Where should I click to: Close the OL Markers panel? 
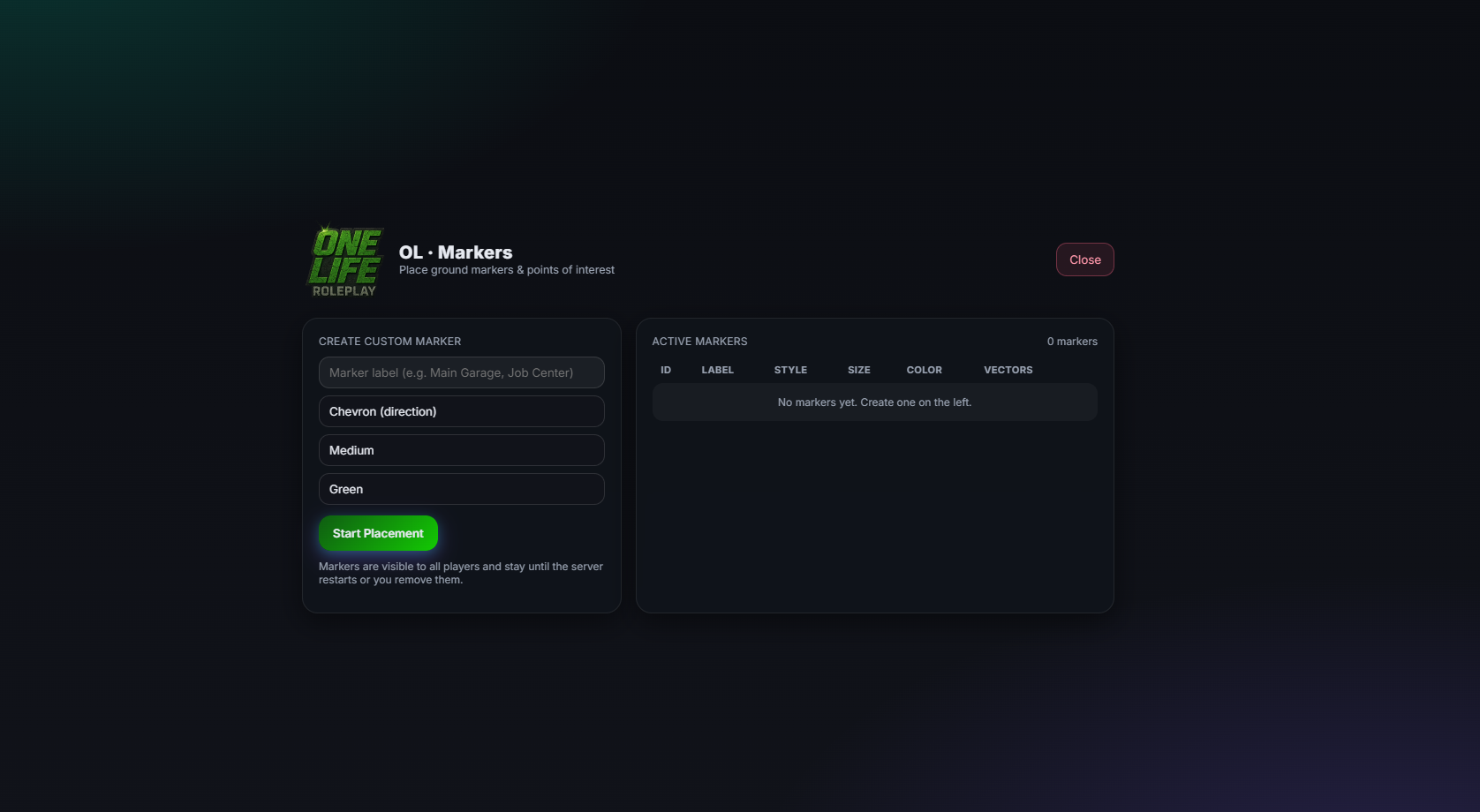click(x=1084, y=259)
